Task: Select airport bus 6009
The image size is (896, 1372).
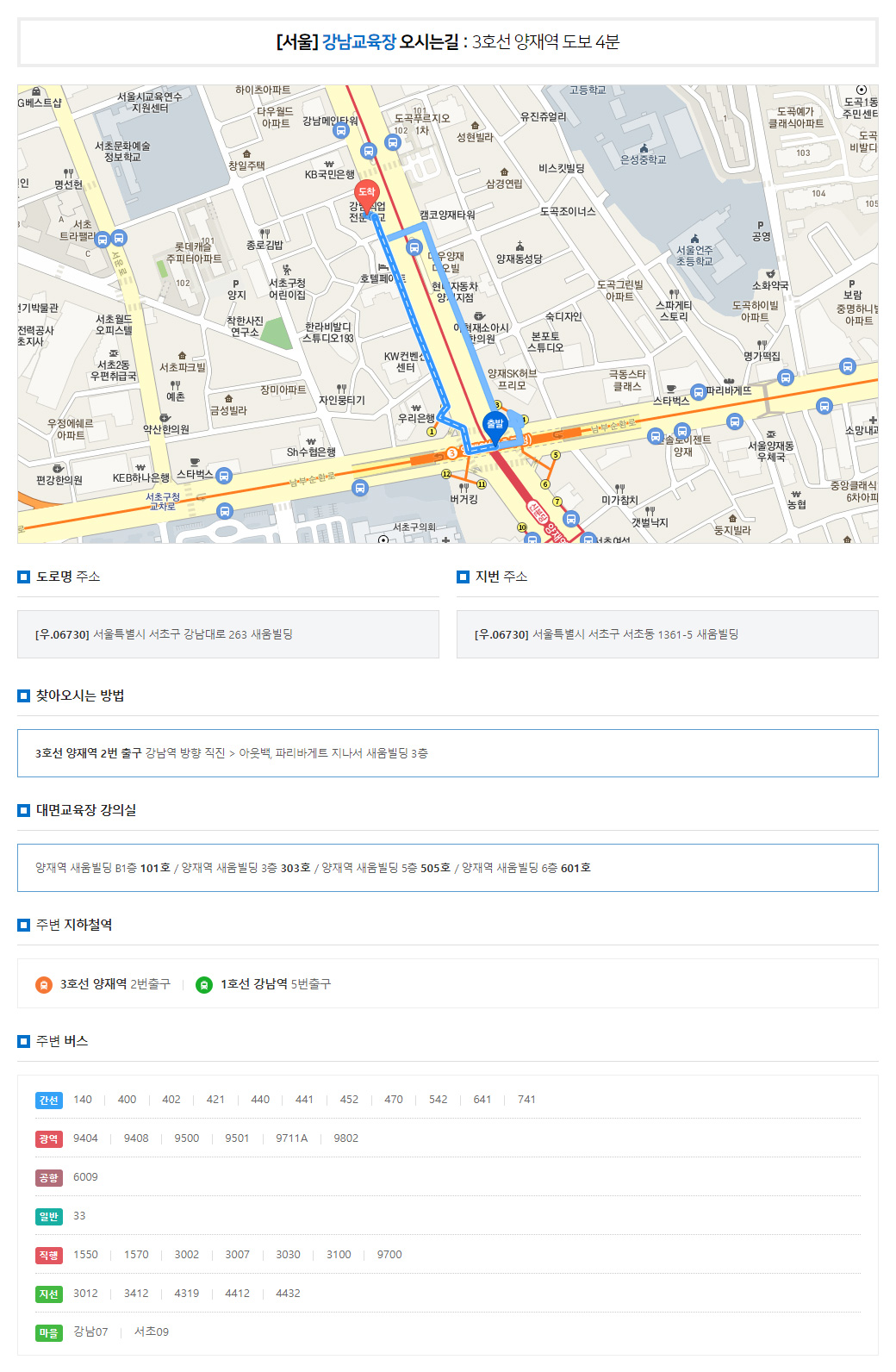Action: point(85,1177)
